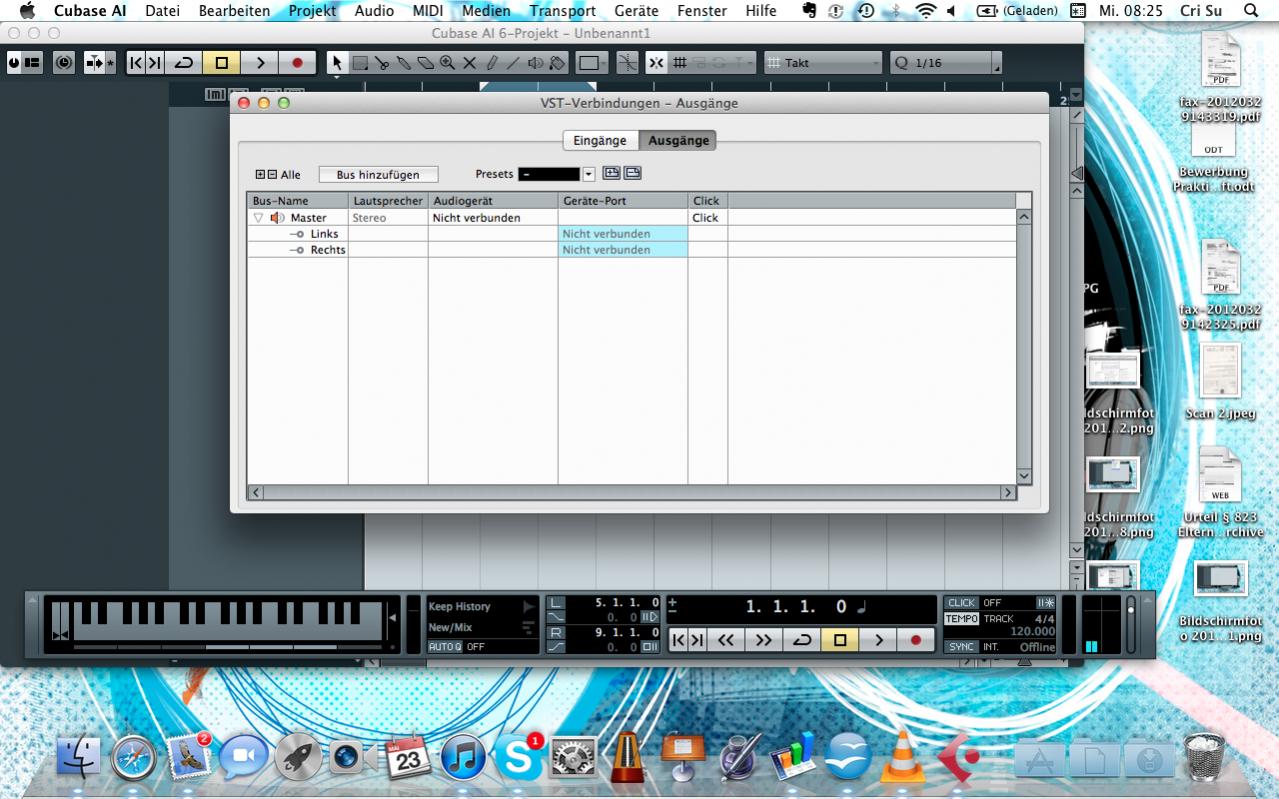
Task: Select the Zoom magnifier tool
Action: (x=447, y=62)
